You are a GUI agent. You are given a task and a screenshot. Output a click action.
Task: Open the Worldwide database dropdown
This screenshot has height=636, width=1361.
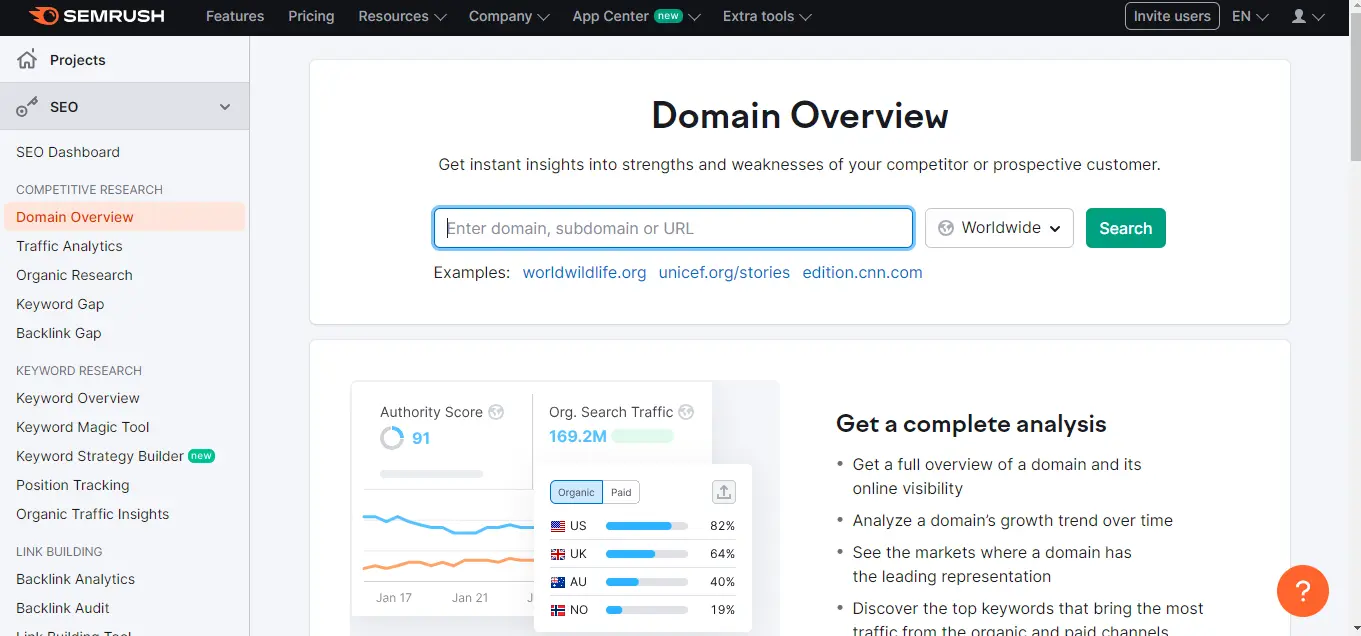pyautogui.click(x=999, y=228)
